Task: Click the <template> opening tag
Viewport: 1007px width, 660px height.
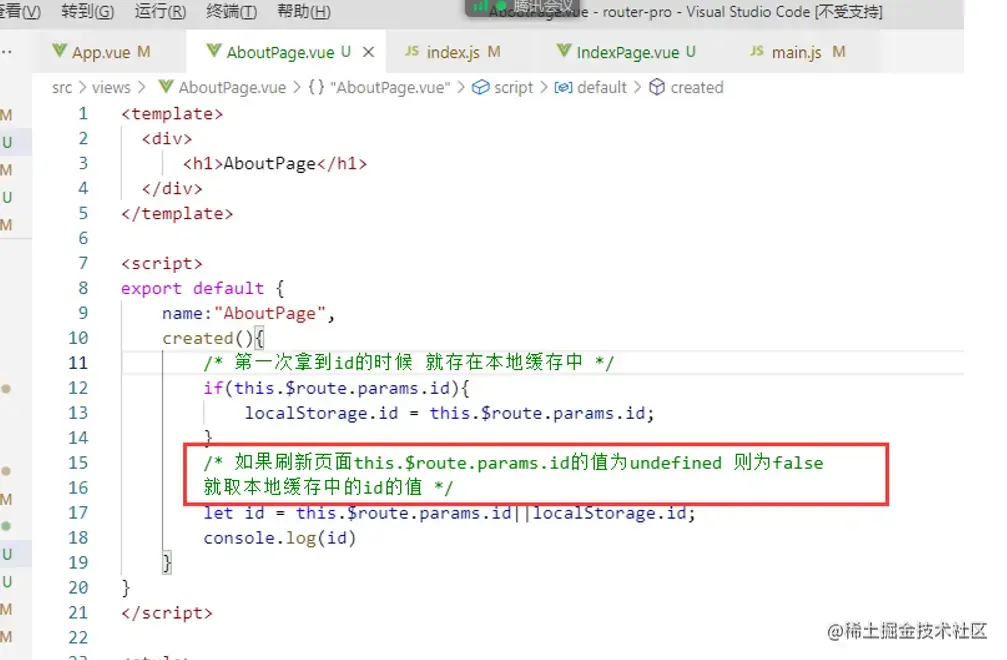Action: click(x=172, y=114)
